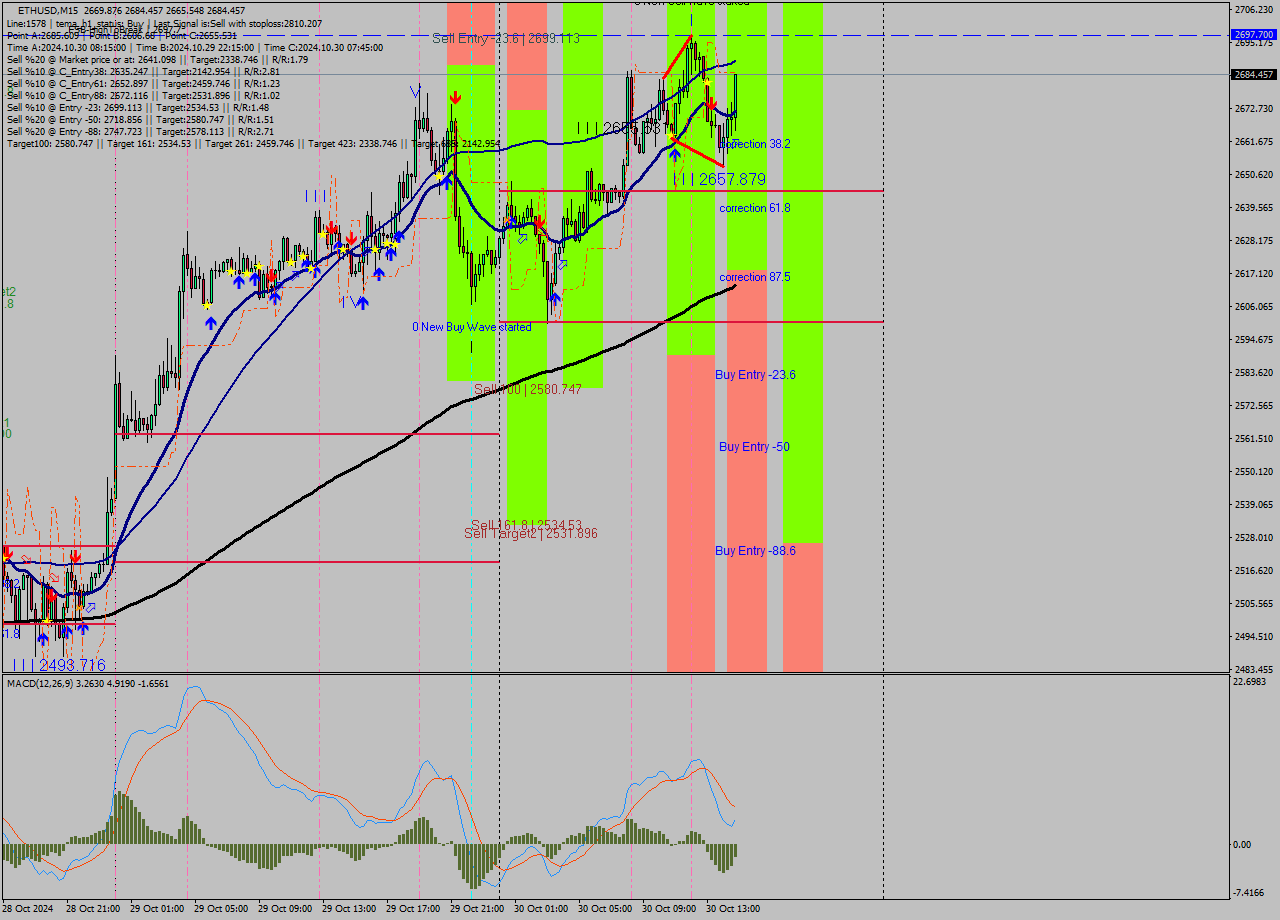Click the '30 Oct 13:00' time axis label
This screenshot has width=1280, height=920.
pyautogui.click(x=734, y=909)
